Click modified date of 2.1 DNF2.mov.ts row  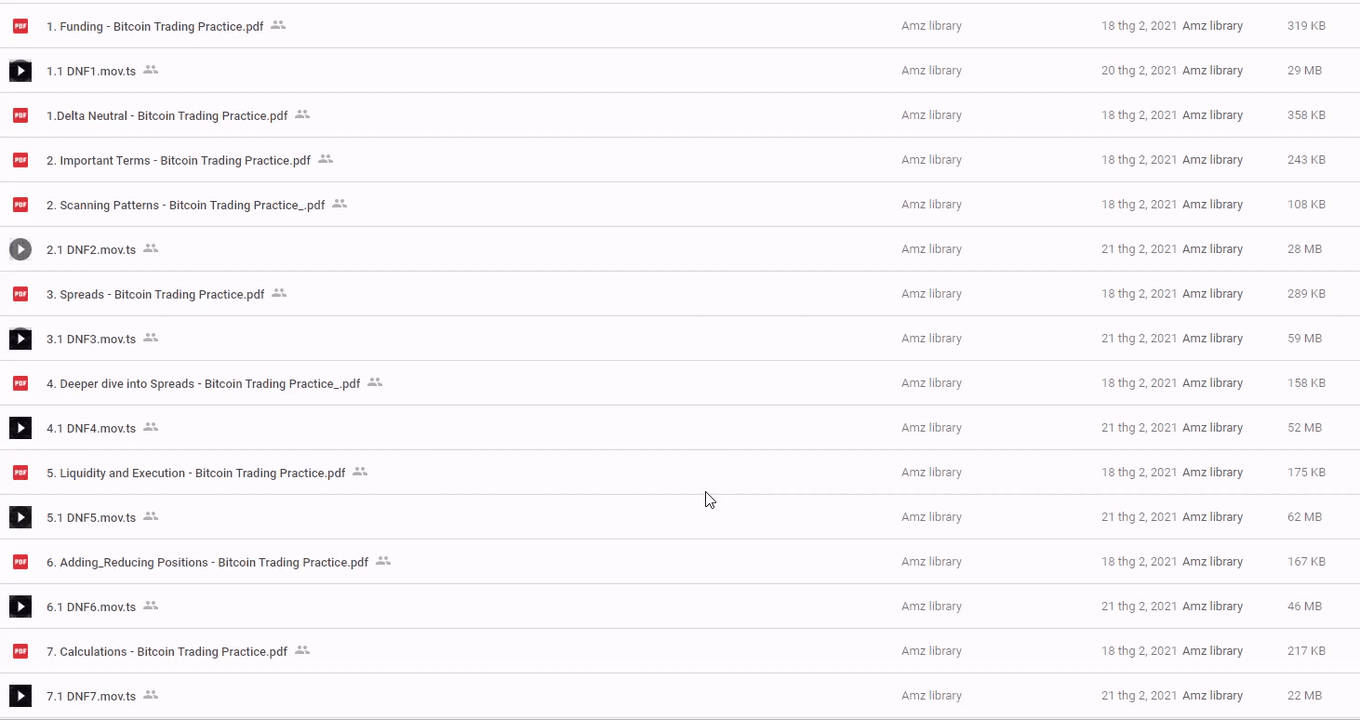(1139, 249)
